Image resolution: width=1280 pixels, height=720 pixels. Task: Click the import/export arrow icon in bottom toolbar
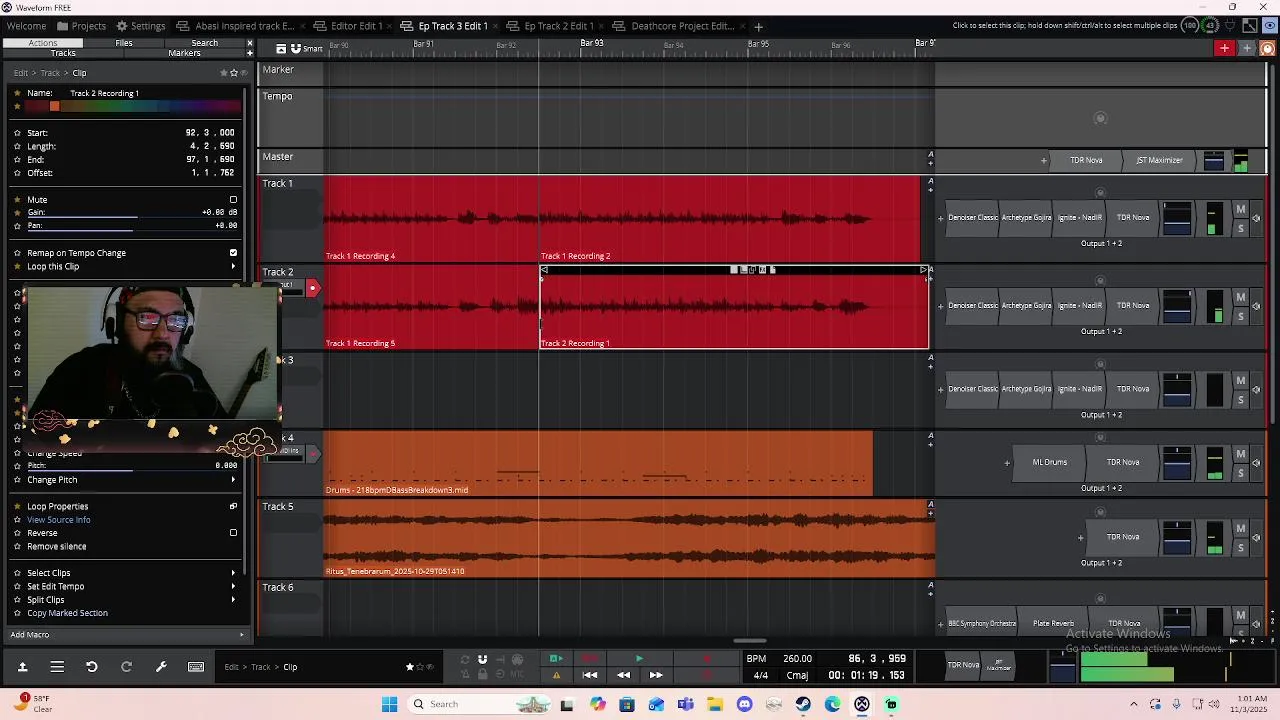tap(22, 667)
